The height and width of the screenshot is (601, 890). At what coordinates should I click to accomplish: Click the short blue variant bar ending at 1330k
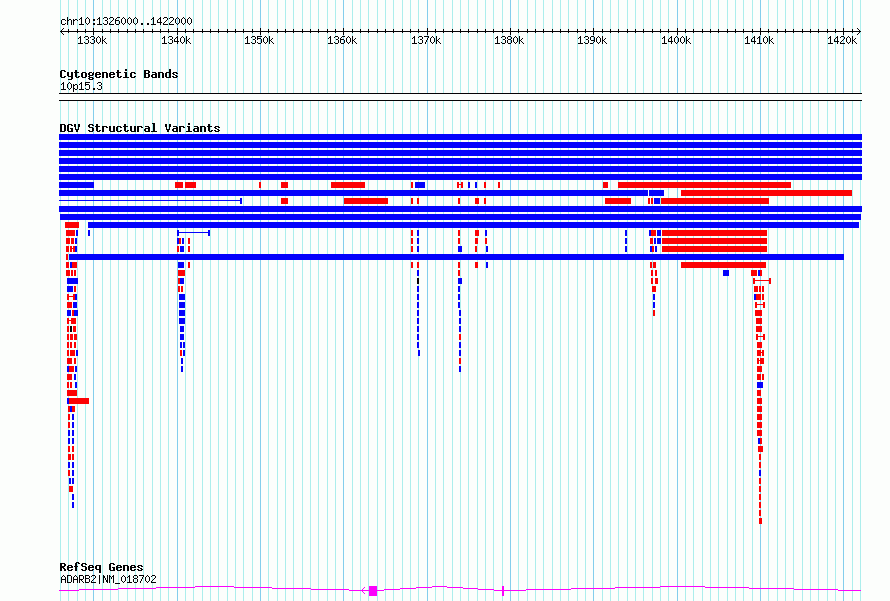click(77, 185)
